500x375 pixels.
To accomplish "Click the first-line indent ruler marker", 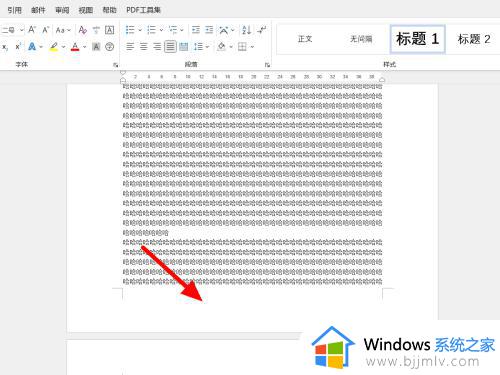I will 123,73.
